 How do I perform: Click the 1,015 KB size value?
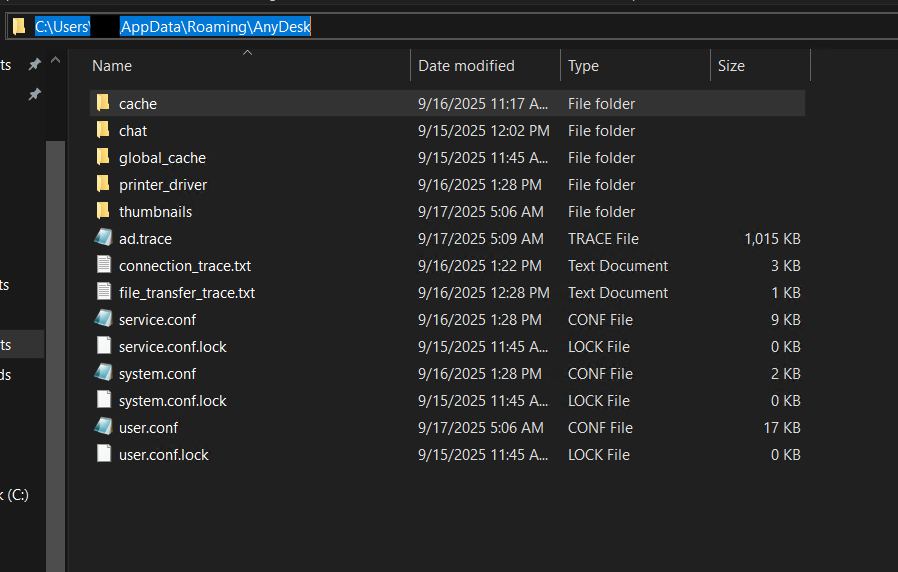tap(772, 239)
